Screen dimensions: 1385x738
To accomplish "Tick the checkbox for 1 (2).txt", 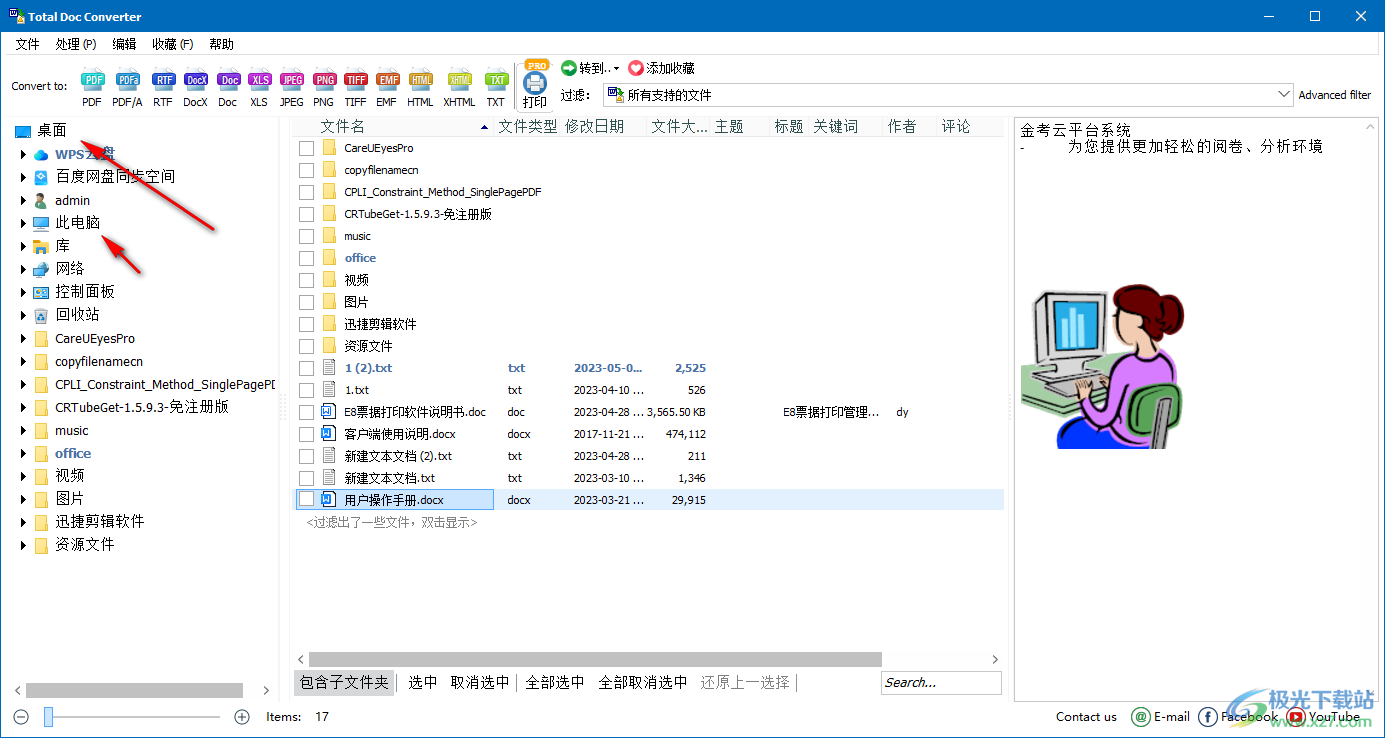I will pos(307,368).
